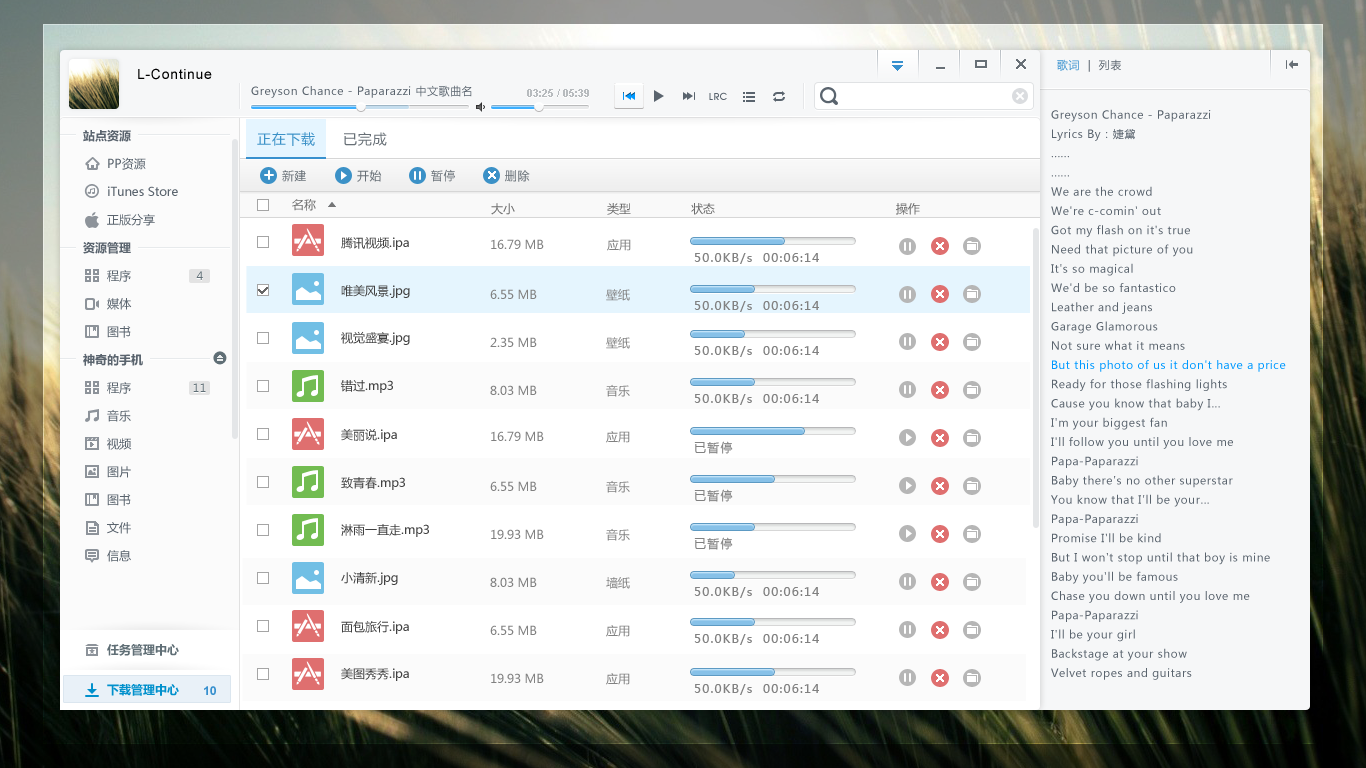Screen dimensions: 1366x768
Task: Pause download of 腾讯视频.ipa
Action: click(x=907, y=246)
